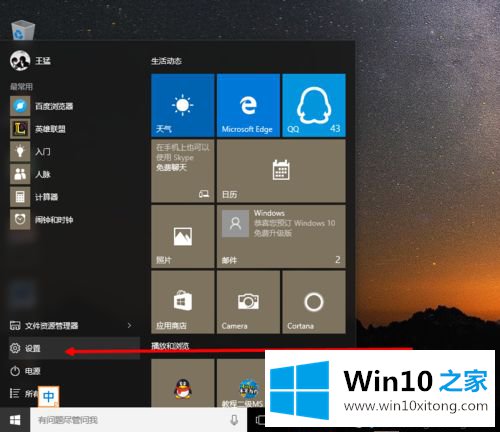Open the 入门 get started app

30,152
